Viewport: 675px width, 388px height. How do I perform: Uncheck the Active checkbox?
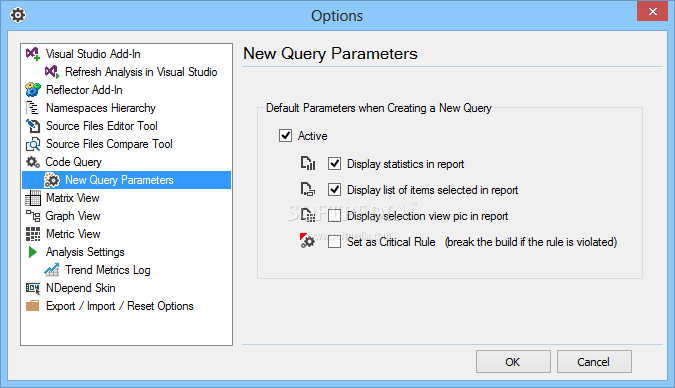[285, 136]
